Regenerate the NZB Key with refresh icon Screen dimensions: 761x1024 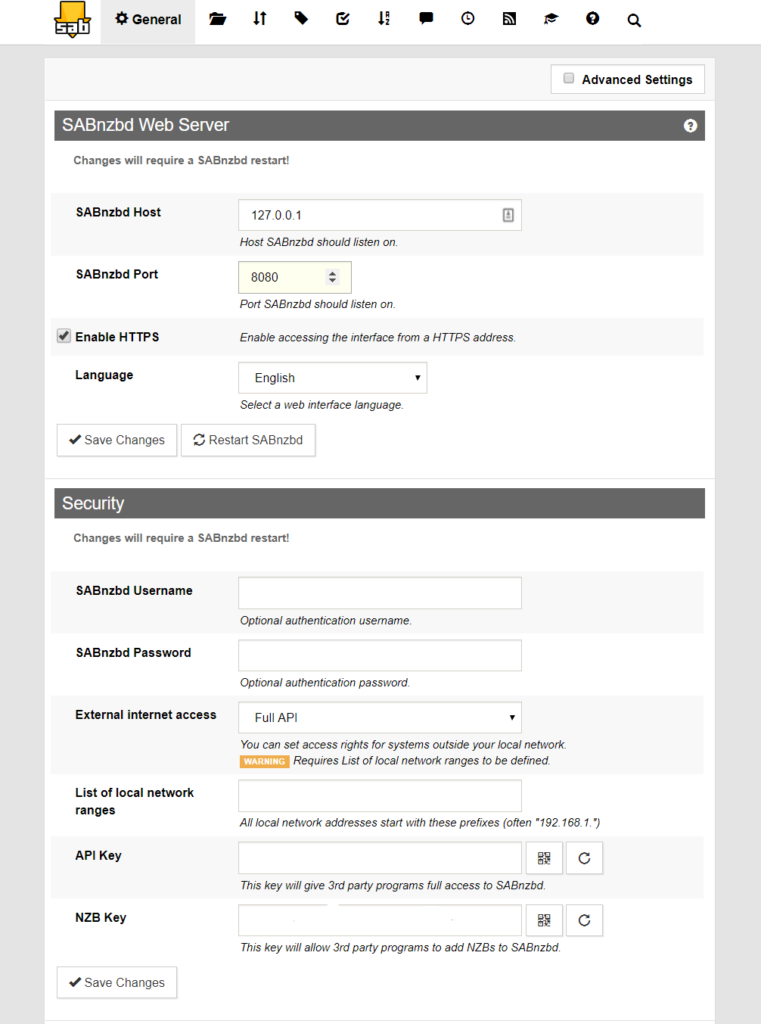click(x=584, y=920)
